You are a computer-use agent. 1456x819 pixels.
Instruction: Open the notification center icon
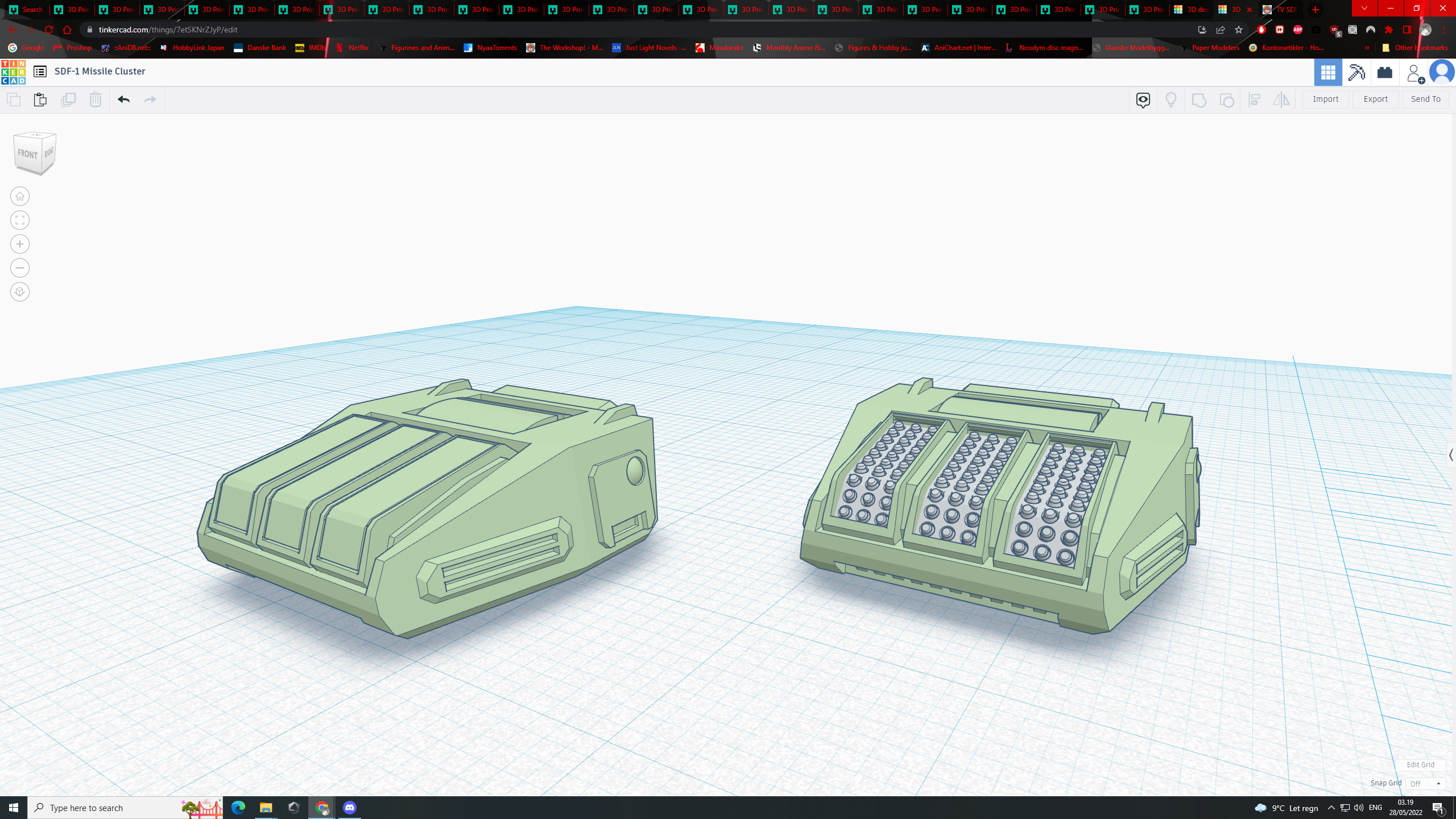point(1438,808)
